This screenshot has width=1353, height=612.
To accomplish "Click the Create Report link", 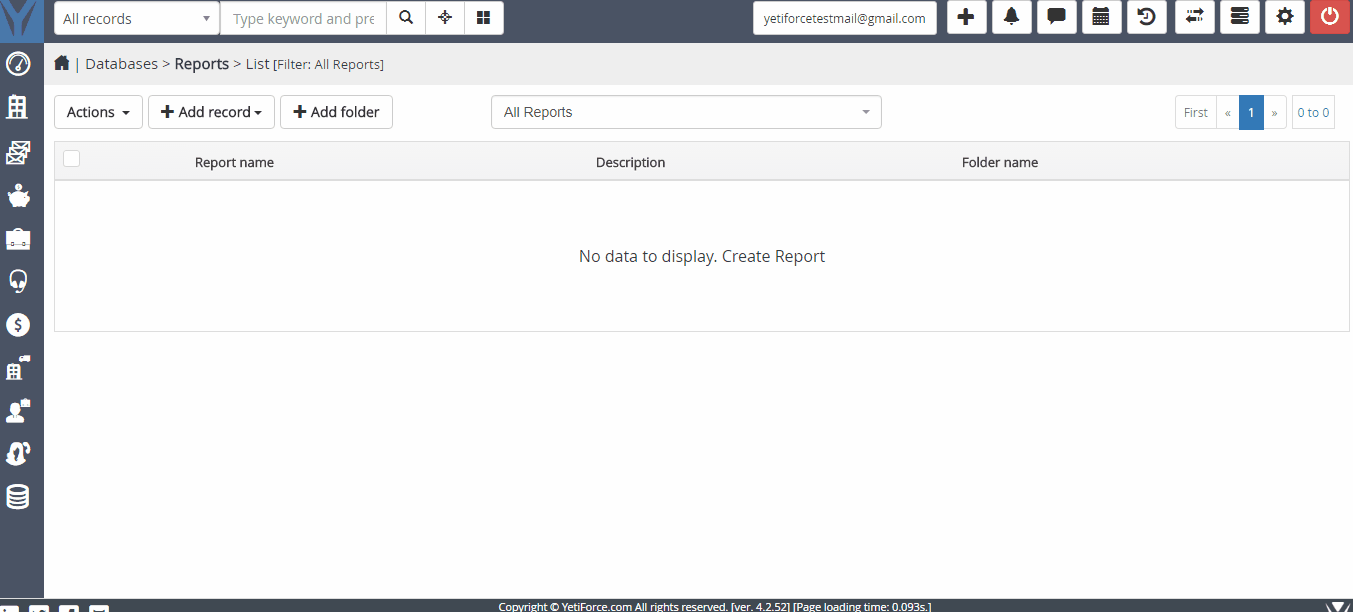I will coord(773,256).
